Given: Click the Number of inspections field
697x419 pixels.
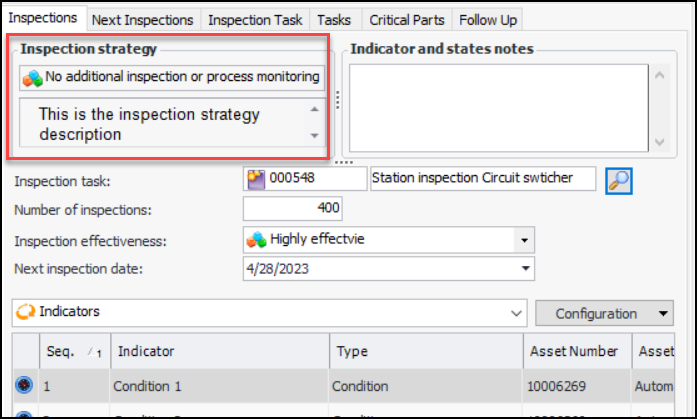Looking at the screenshot, I should pyautogui.click(x=293, y=209).
